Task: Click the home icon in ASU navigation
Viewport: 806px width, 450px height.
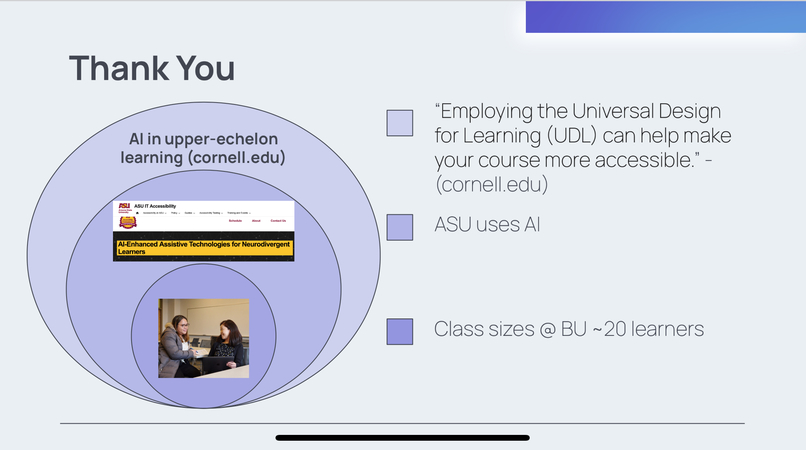Action: point(137,213)
